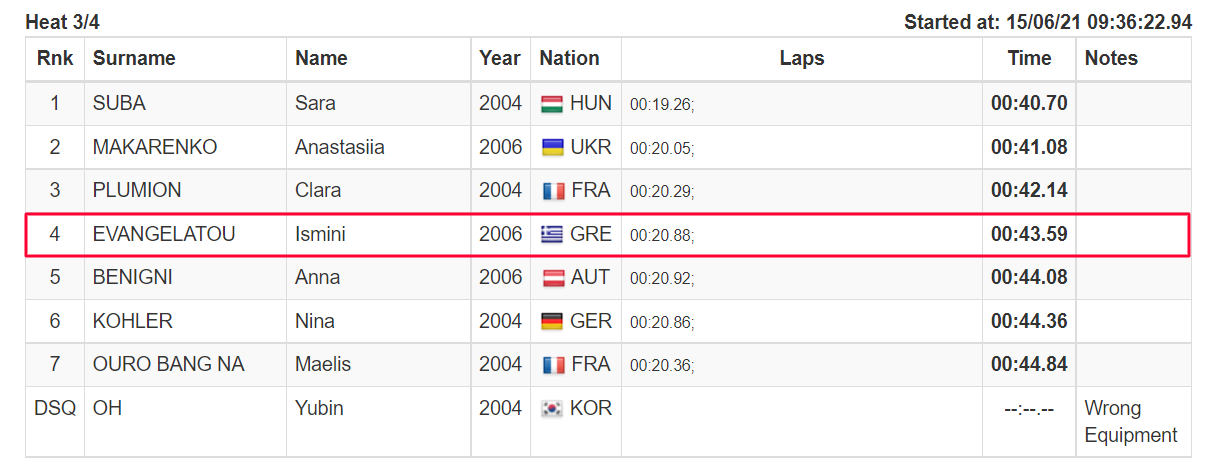Click the Laps column header
This screenshot has height=474, width=1208.
click(x=802, y=59)
